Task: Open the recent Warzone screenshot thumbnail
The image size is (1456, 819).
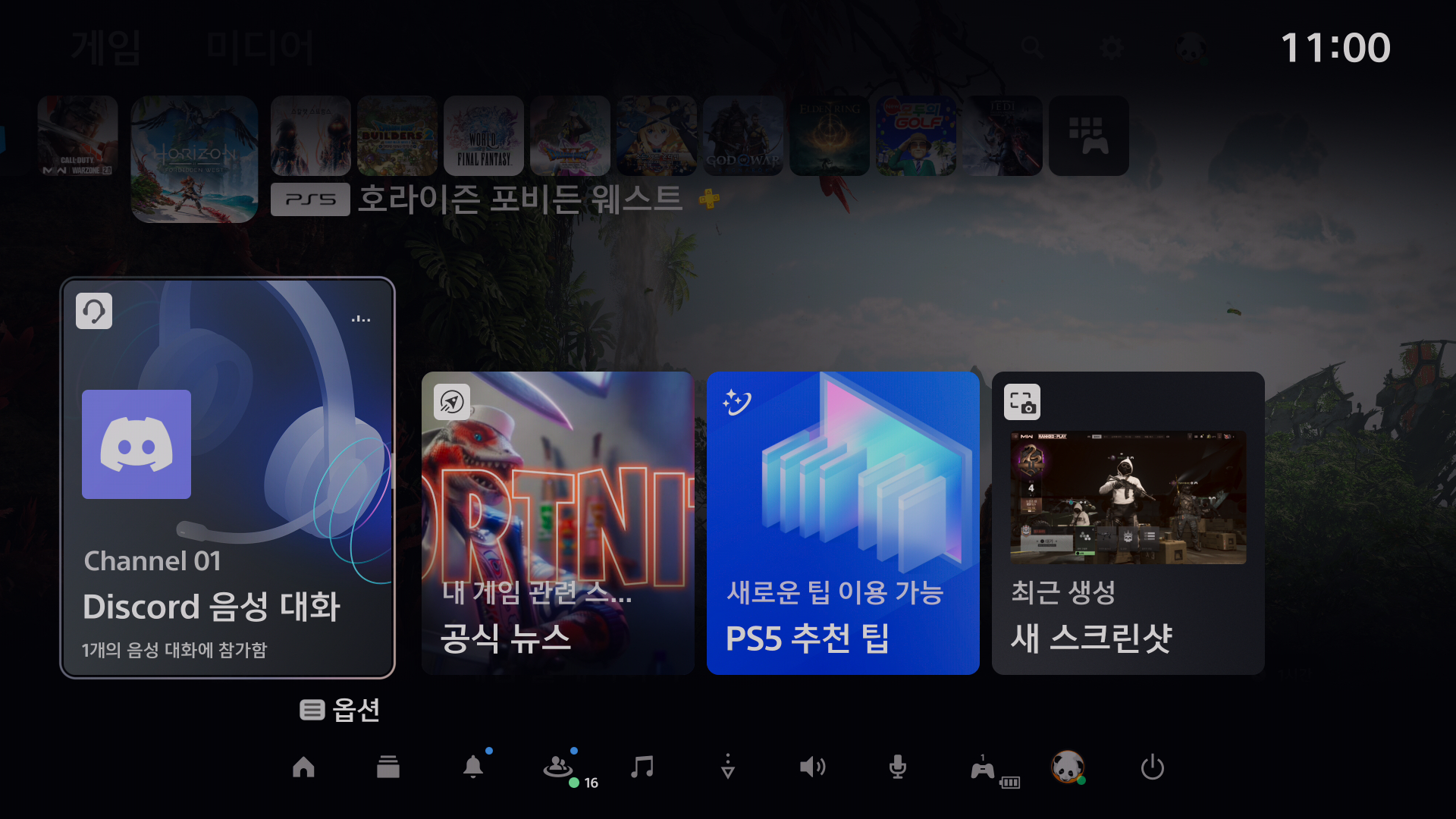Action: click(1128, 497)
